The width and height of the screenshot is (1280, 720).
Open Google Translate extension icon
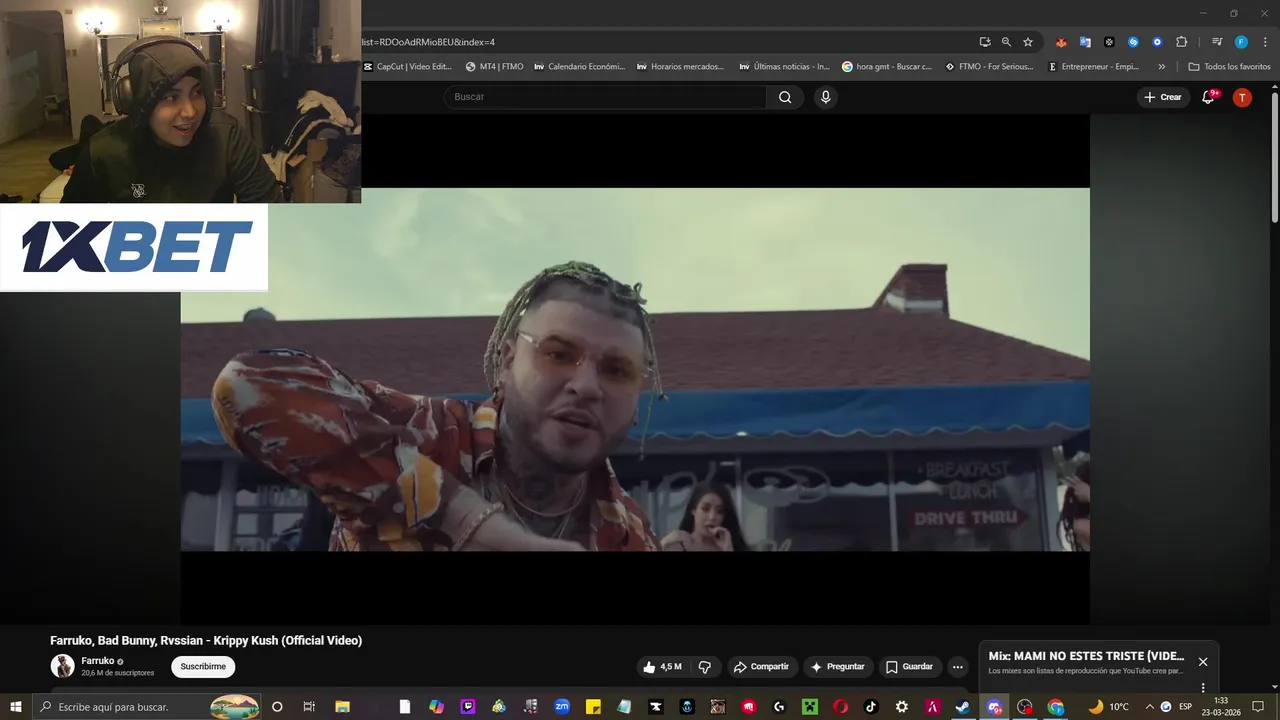(x=1085, y=42)
